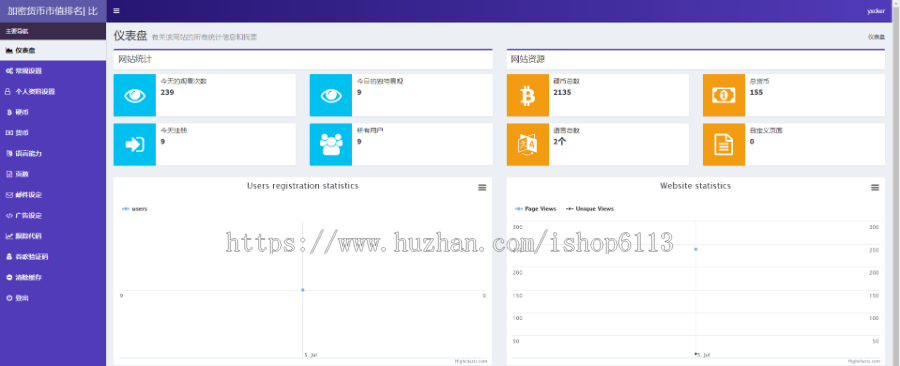Click the users group icon tile
900x366 pixels.
[x=331, y=145]
